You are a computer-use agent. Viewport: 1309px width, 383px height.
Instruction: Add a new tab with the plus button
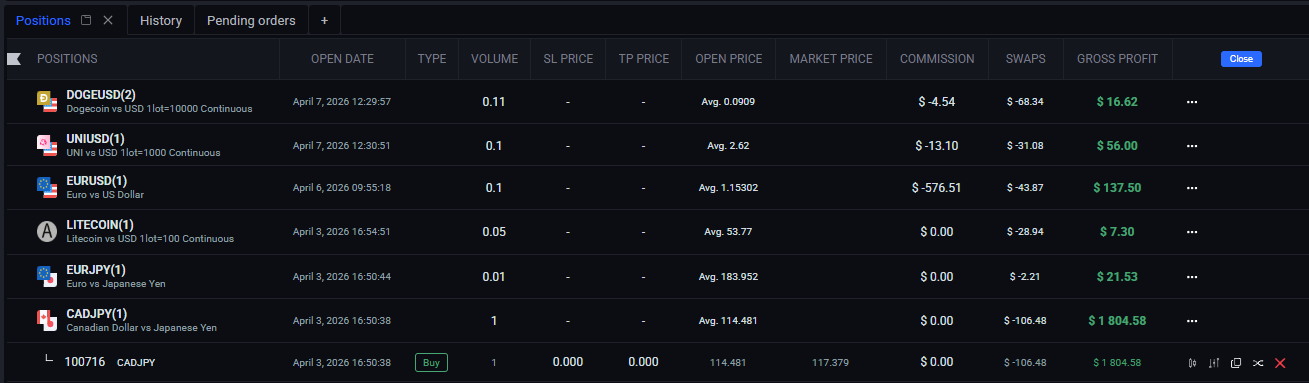(x=324, y=20)
